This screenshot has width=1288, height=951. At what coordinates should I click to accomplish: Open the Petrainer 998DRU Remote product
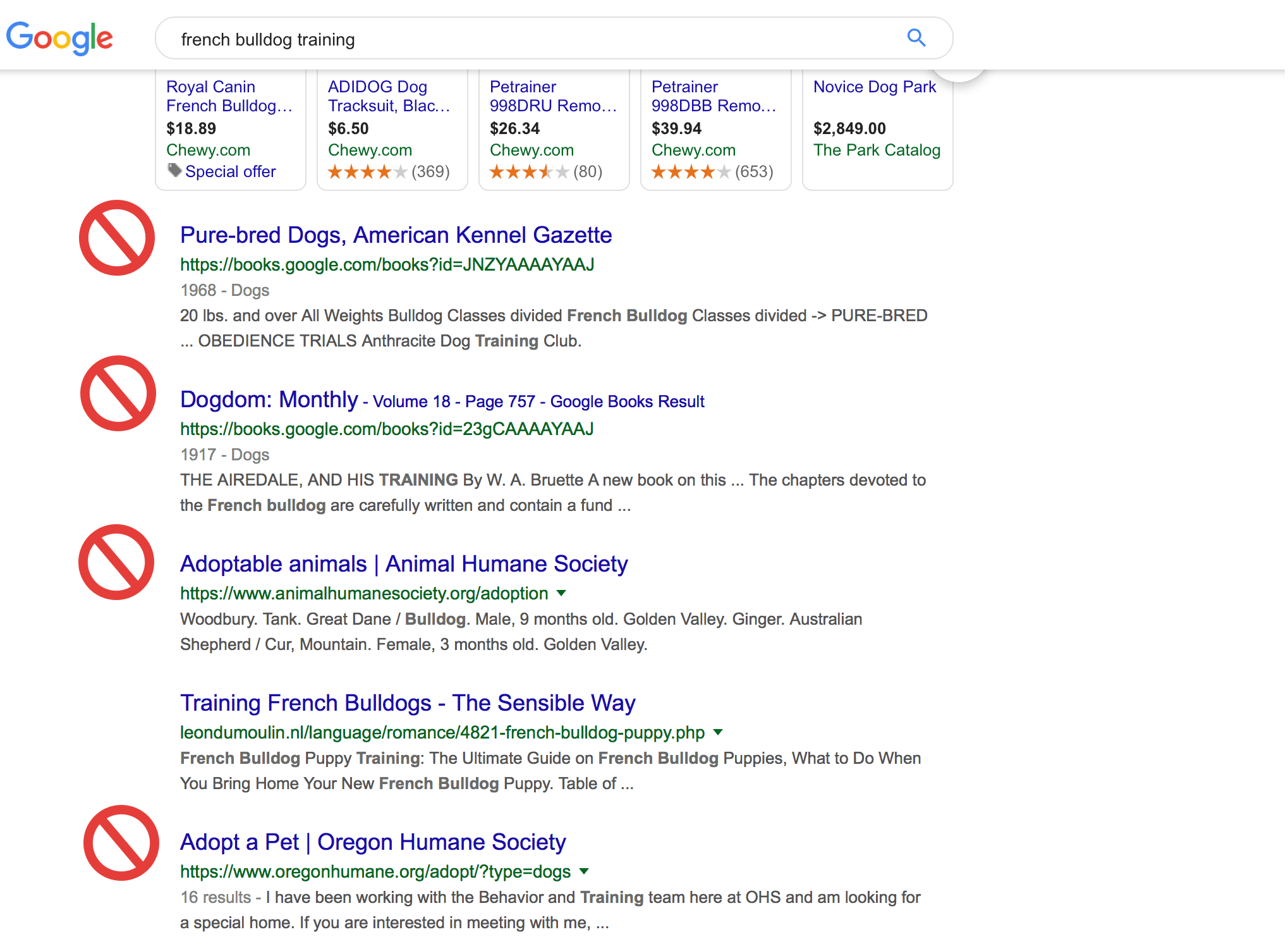coord(553,96)
